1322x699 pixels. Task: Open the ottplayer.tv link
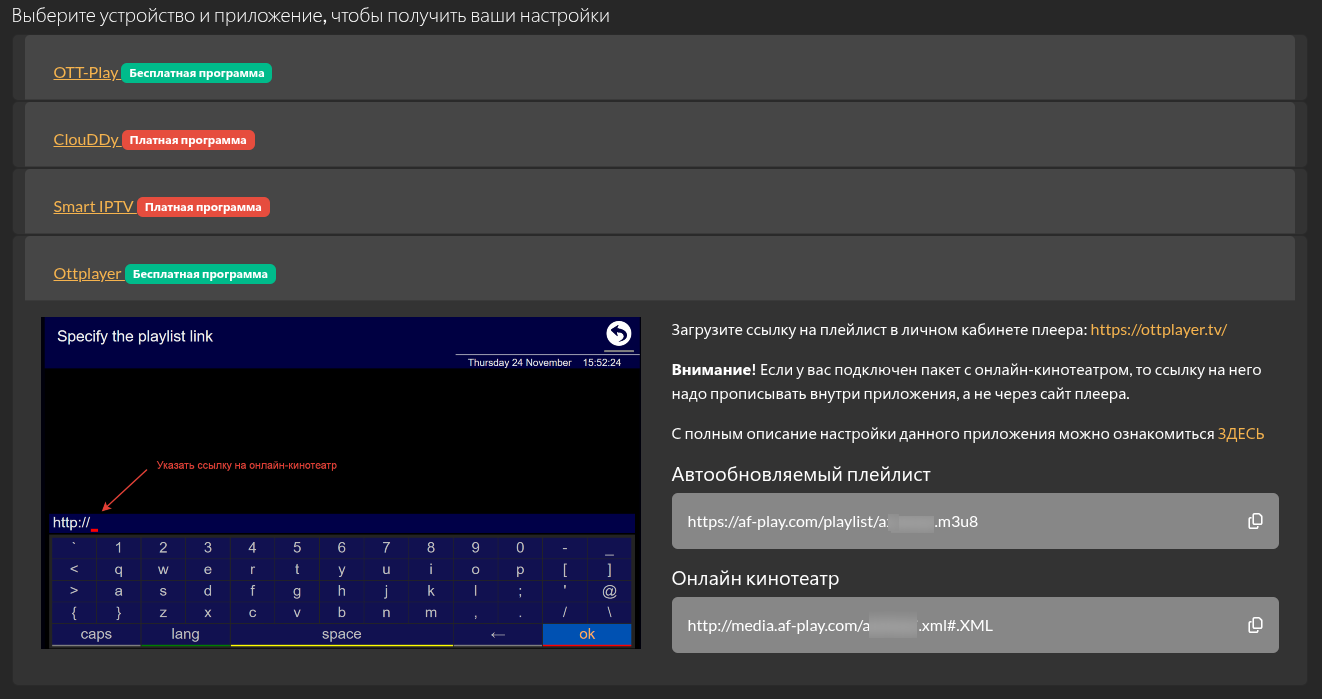pos(1158,329)
